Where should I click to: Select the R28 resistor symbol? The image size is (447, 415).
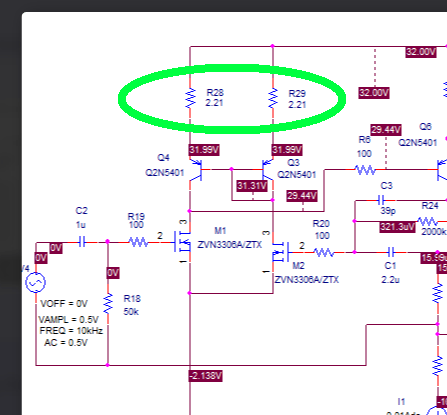pos(190,98)
